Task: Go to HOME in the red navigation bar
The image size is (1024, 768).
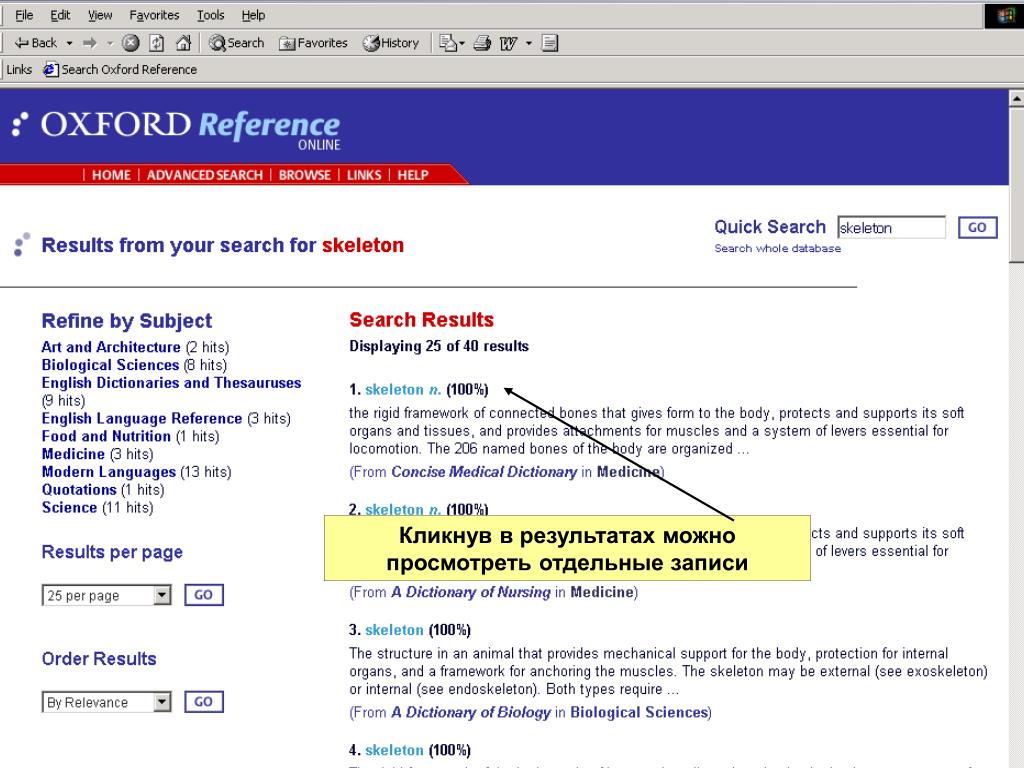Action: (x=111, y=175)
